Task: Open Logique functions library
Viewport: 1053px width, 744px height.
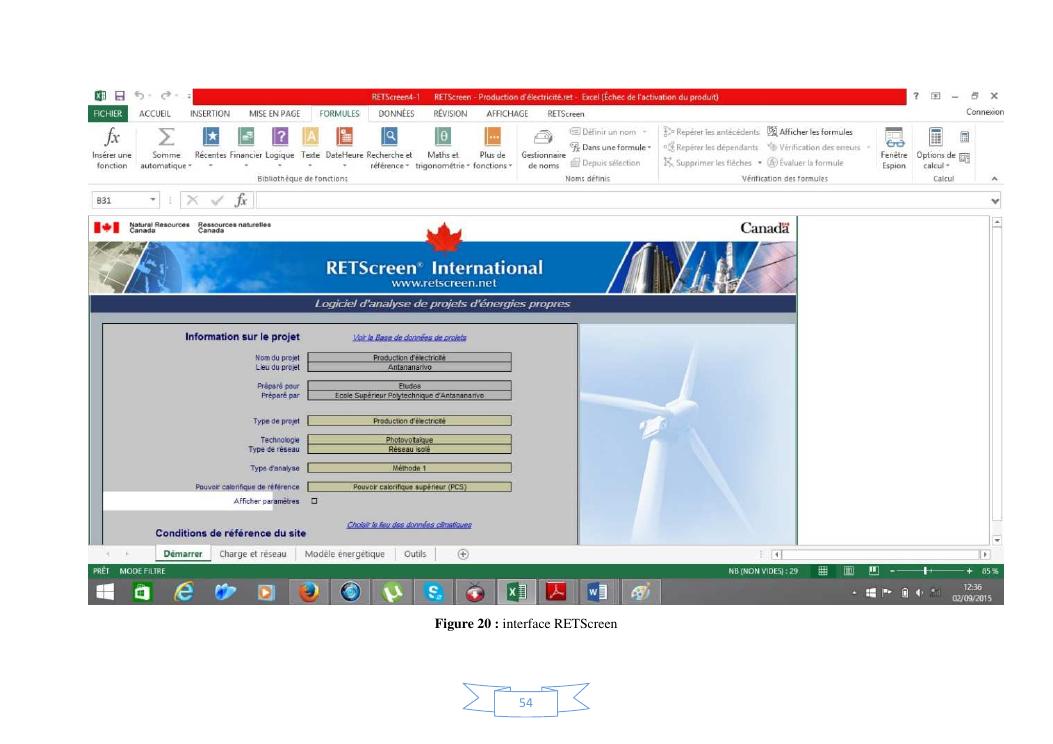Action: click(280, 138)
